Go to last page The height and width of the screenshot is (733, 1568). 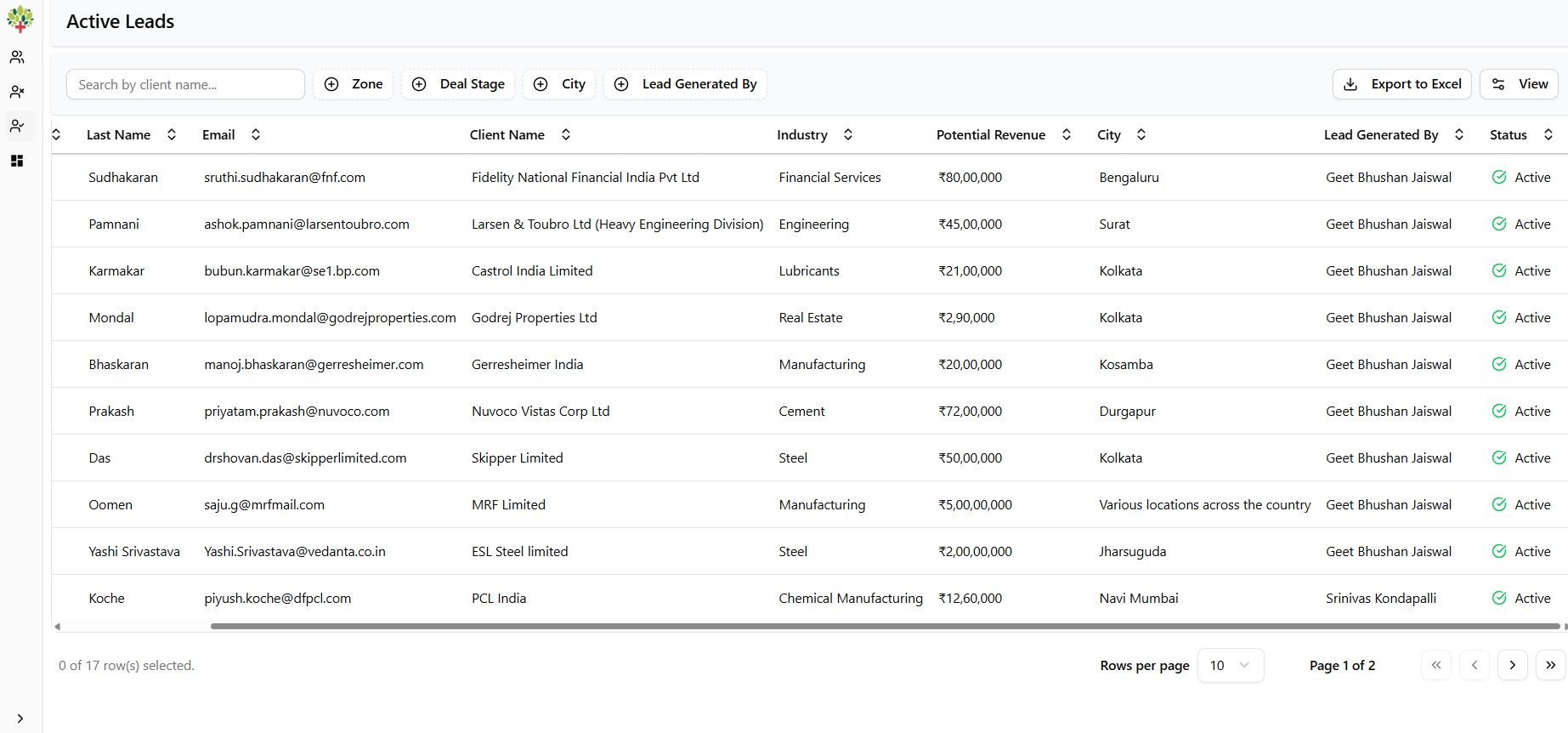[1551, 665]
